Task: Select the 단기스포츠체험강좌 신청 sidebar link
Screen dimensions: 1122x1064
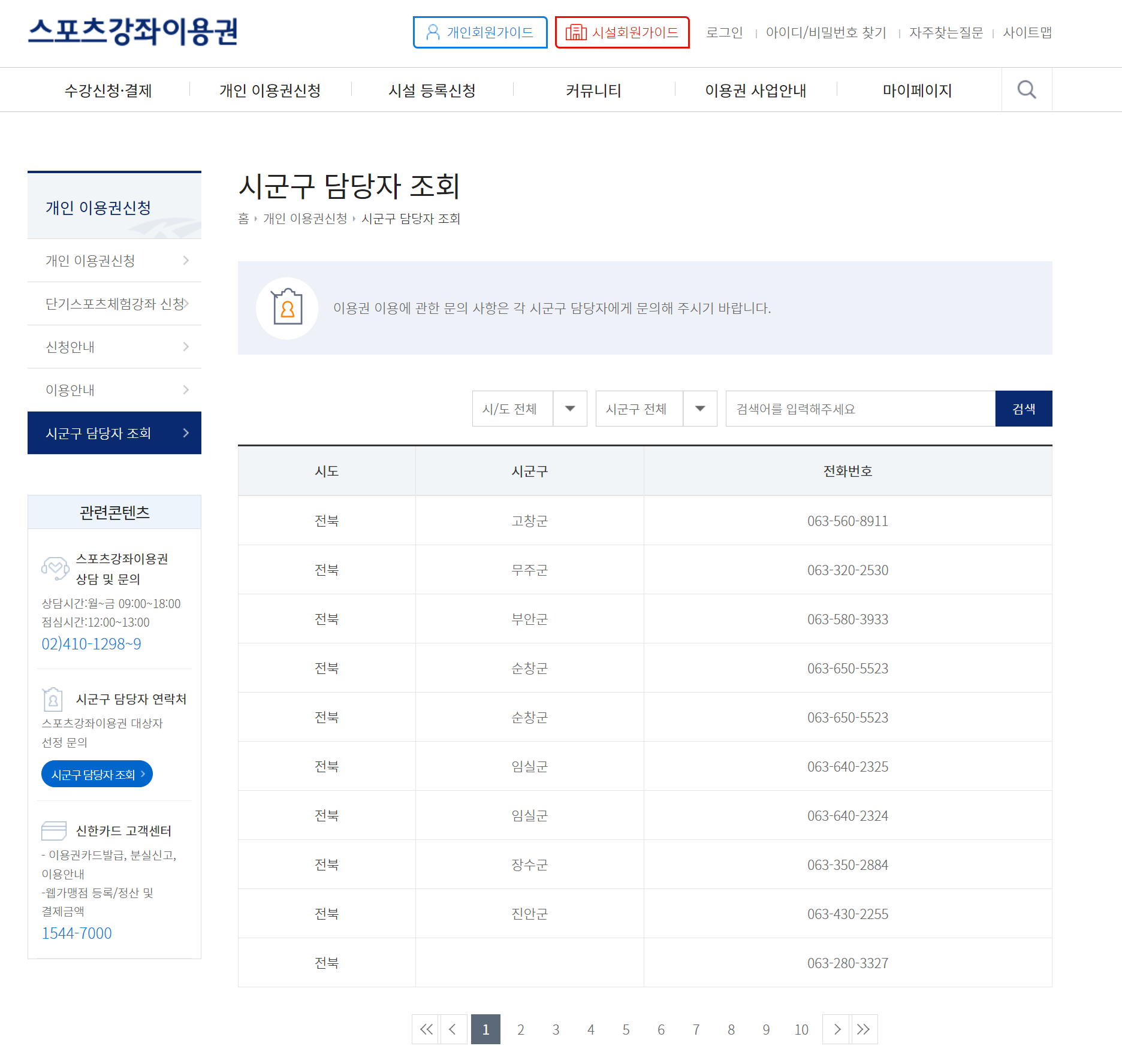Action: (x=114, y=304)
